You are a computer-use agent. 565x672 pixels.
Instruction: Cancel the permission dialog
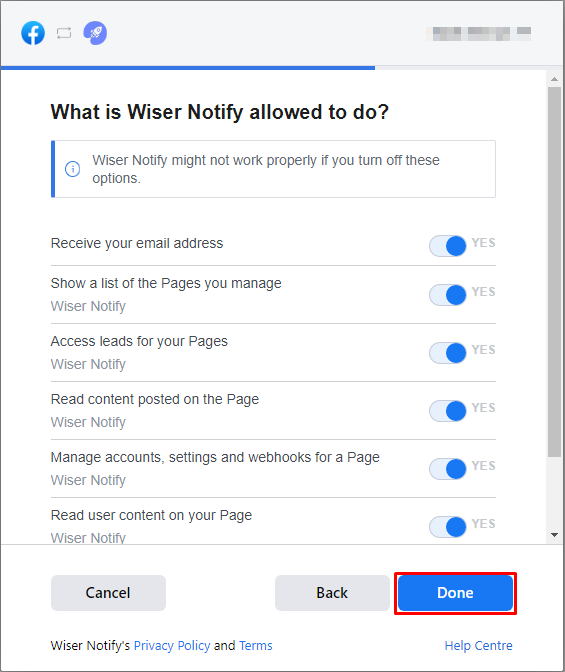tap(108, 593)
